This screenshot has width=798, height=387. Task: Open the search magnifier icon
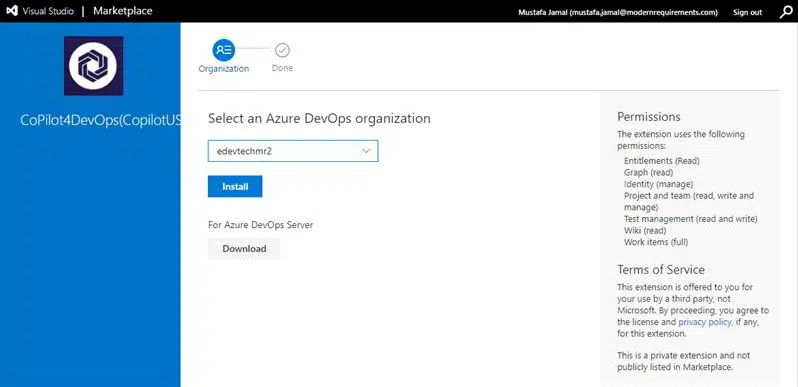point(786,12)
